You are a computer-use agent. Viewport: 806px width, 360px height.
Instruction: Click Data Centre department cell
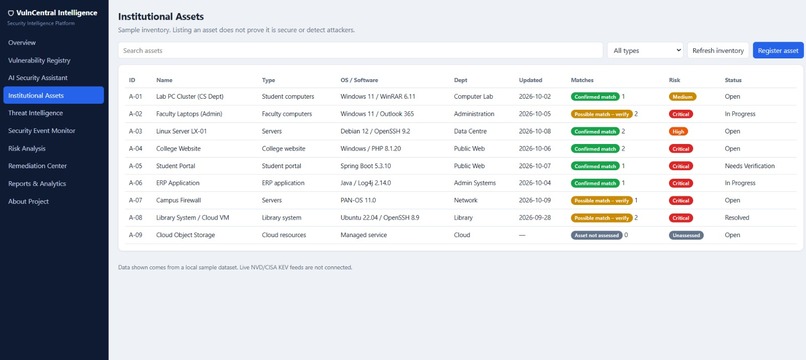point(470,131)
